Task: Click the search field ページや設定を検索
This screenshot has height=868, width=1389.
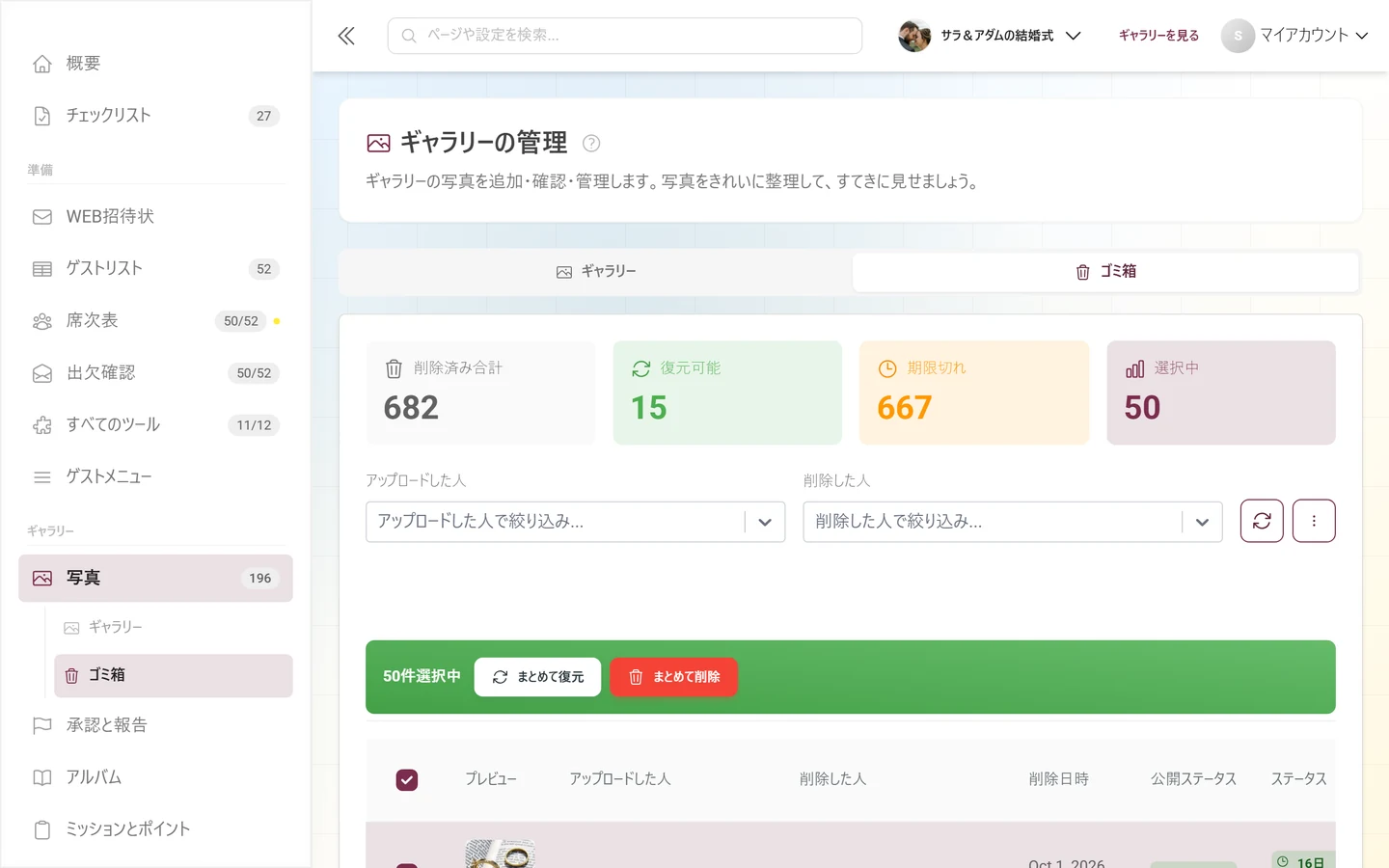Action: (x=625, y=36)
